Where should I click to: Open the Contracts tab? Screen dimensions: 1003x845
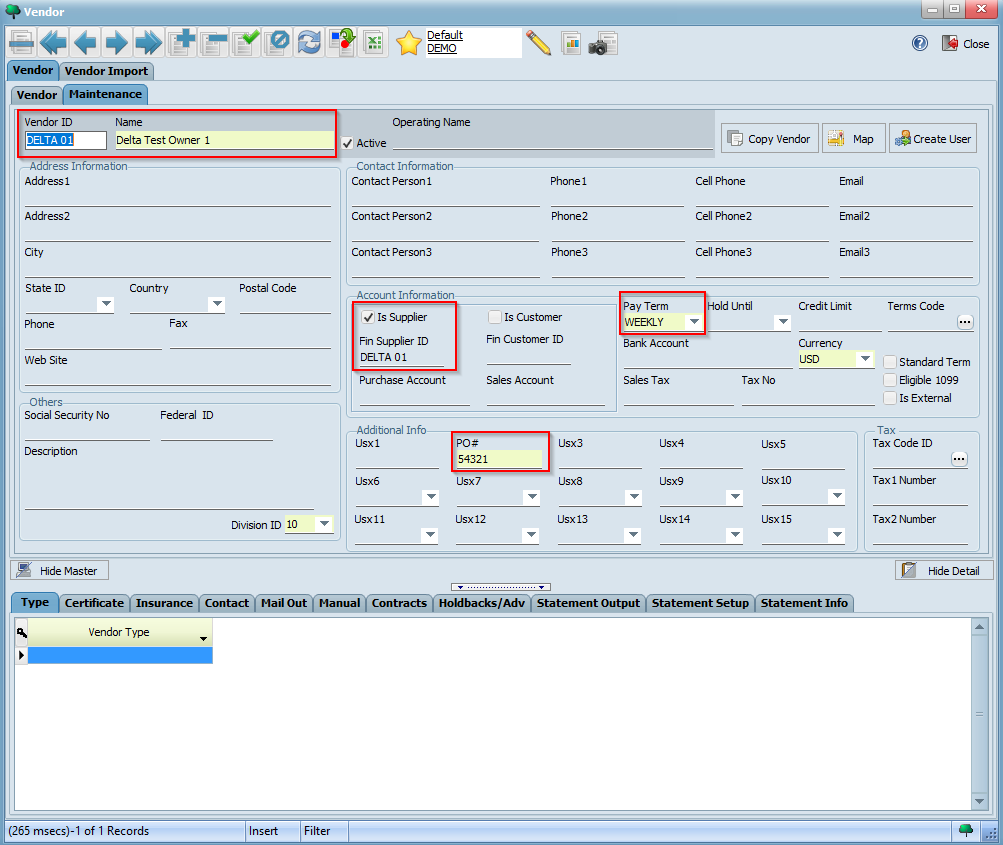click(x=399, y=603)
